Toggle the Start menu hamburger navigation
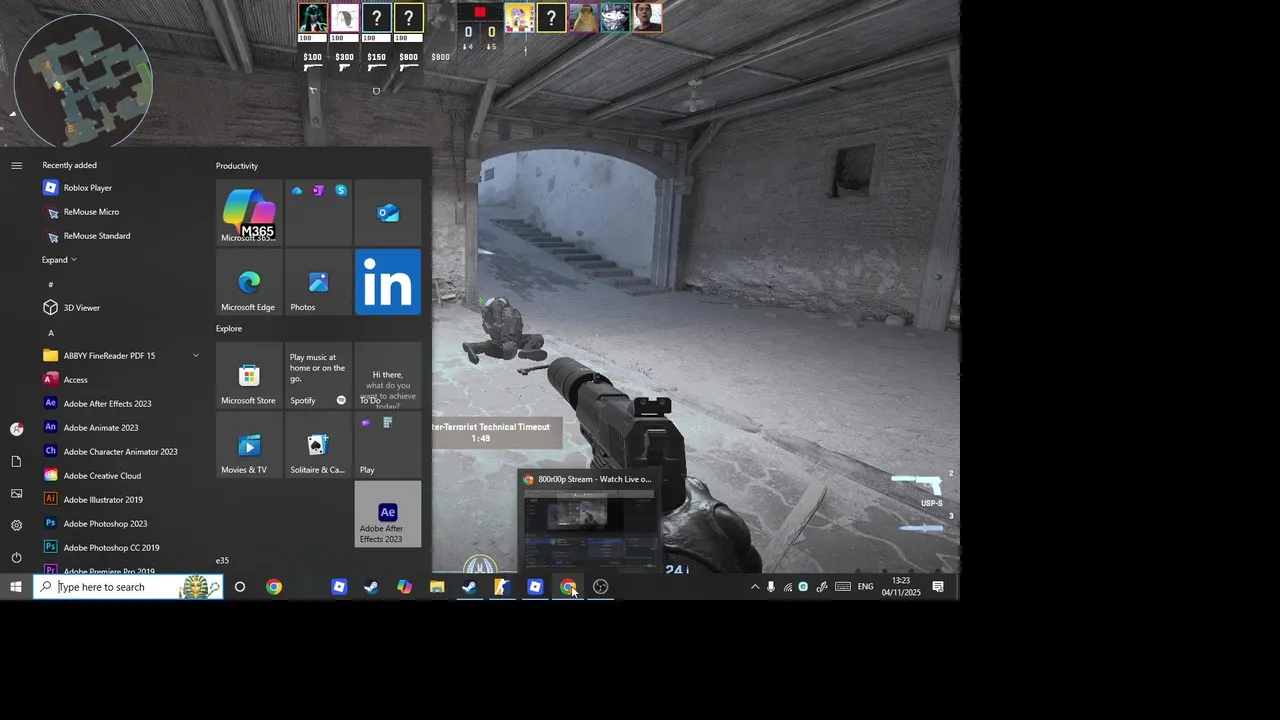1280x720 pixels. [x=16, y=166]
